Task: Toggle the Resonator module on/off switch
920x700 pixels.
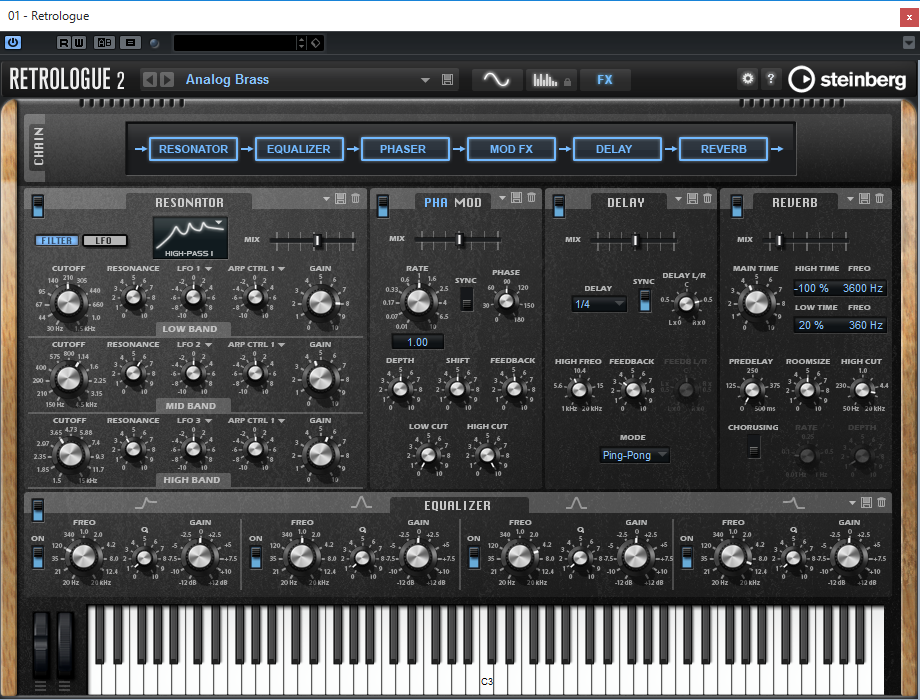Action: coord(38,206)
